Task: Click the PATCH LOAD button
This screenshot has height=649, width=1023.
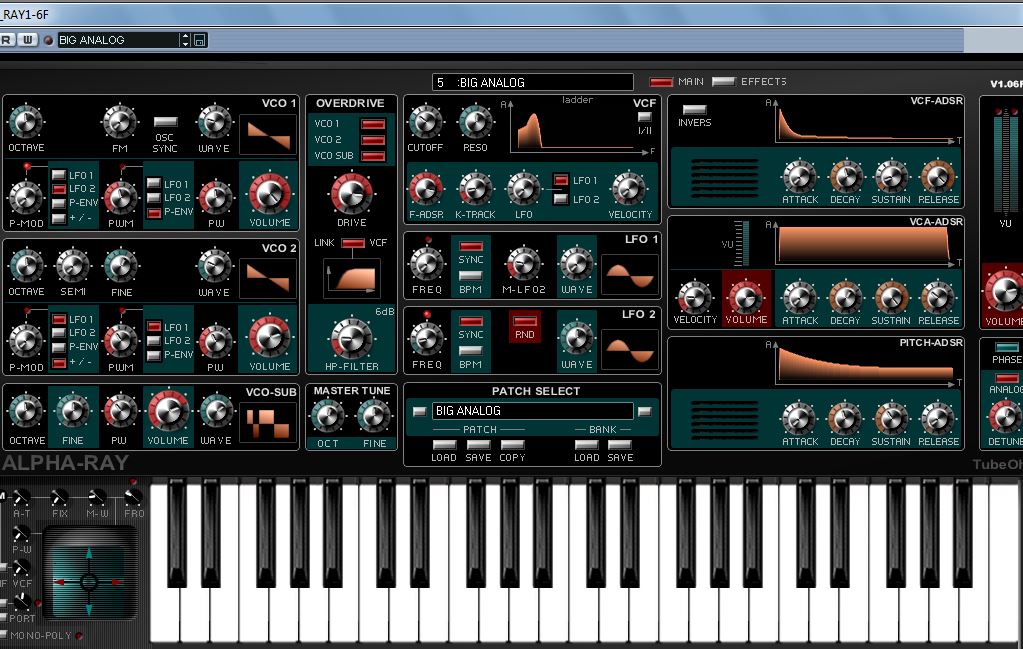Action: click(444, 445)
